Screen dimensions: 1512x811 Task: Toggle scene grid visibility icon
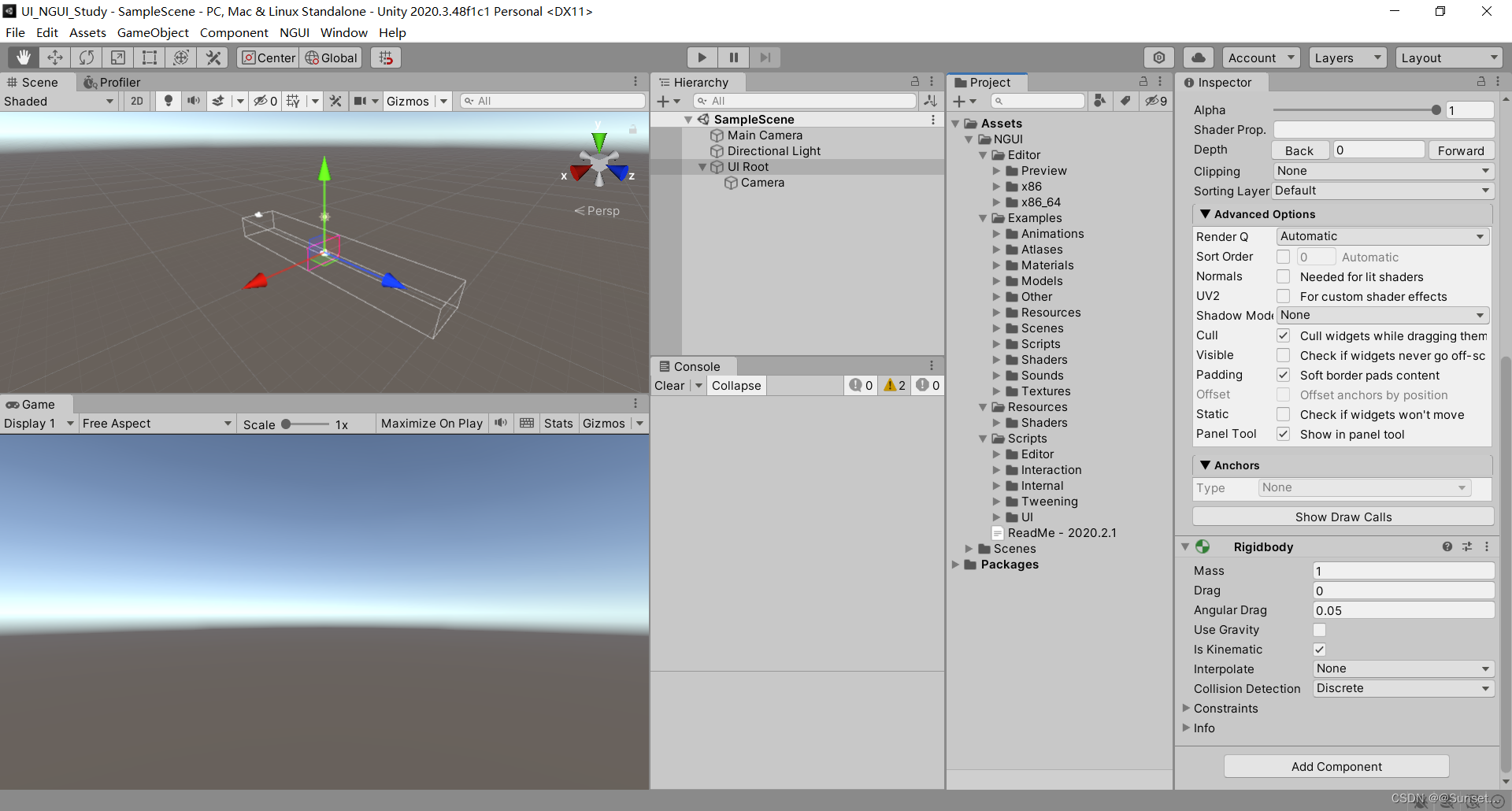293,101
